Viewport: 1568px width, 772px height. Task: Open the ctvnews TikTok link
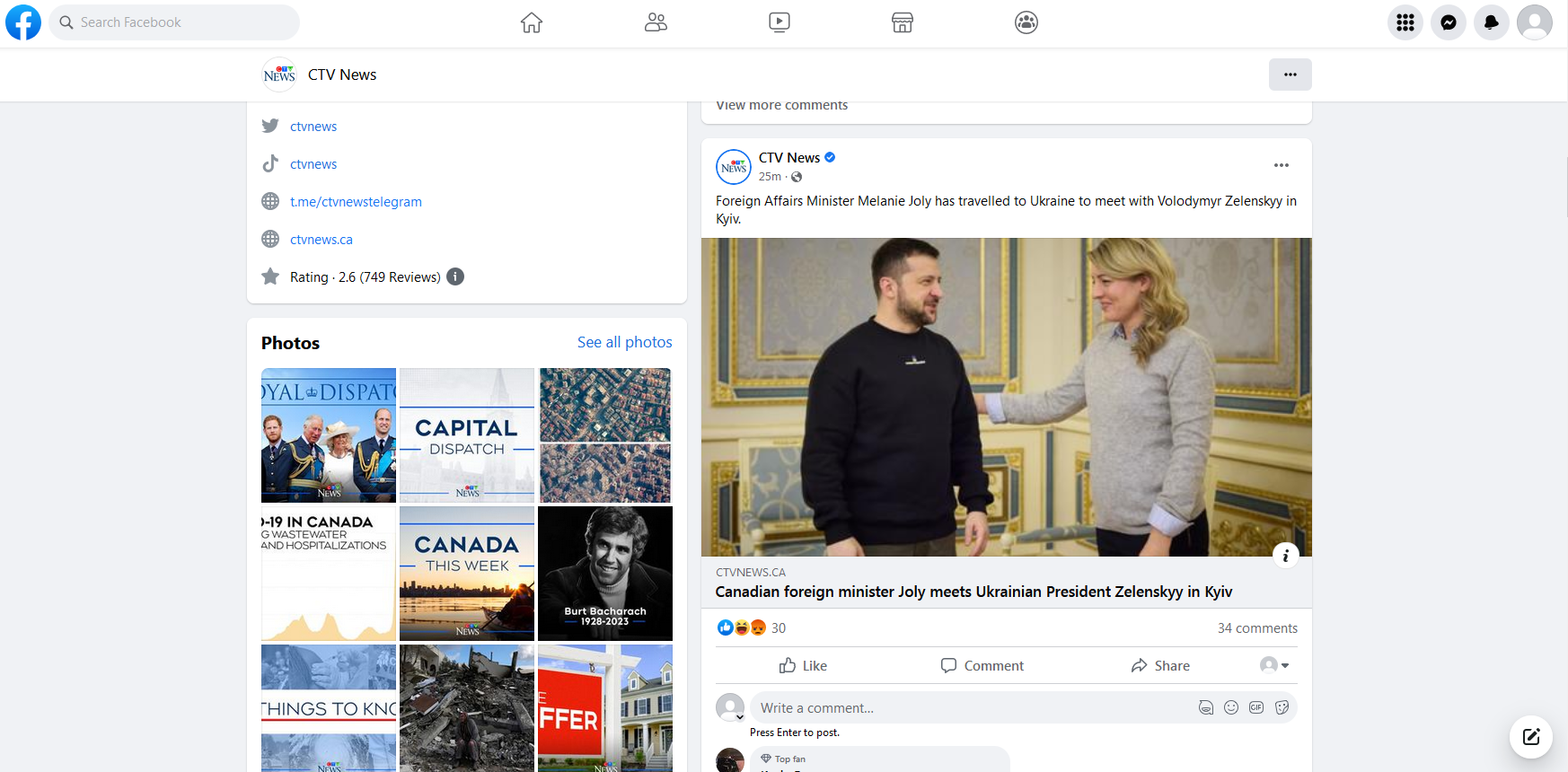click(x=313, y=164)
